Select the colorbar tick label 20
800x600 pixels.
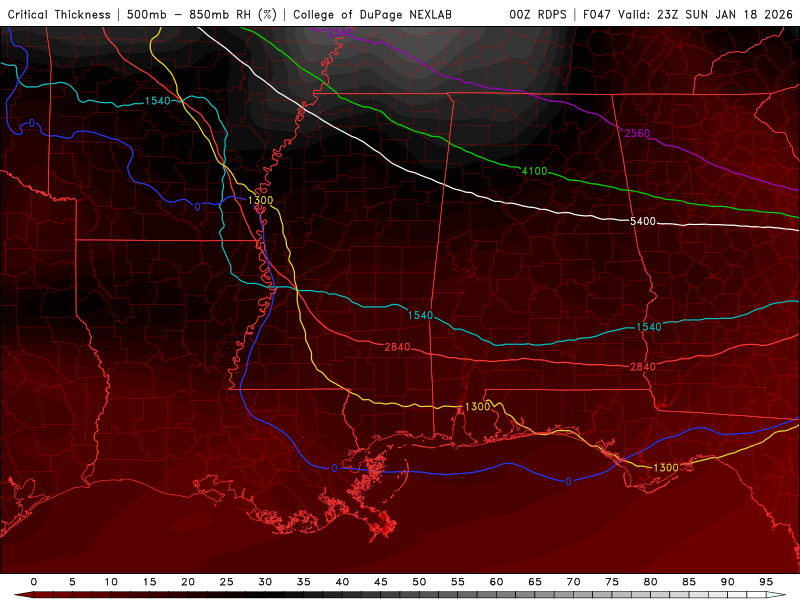point(188,582)
